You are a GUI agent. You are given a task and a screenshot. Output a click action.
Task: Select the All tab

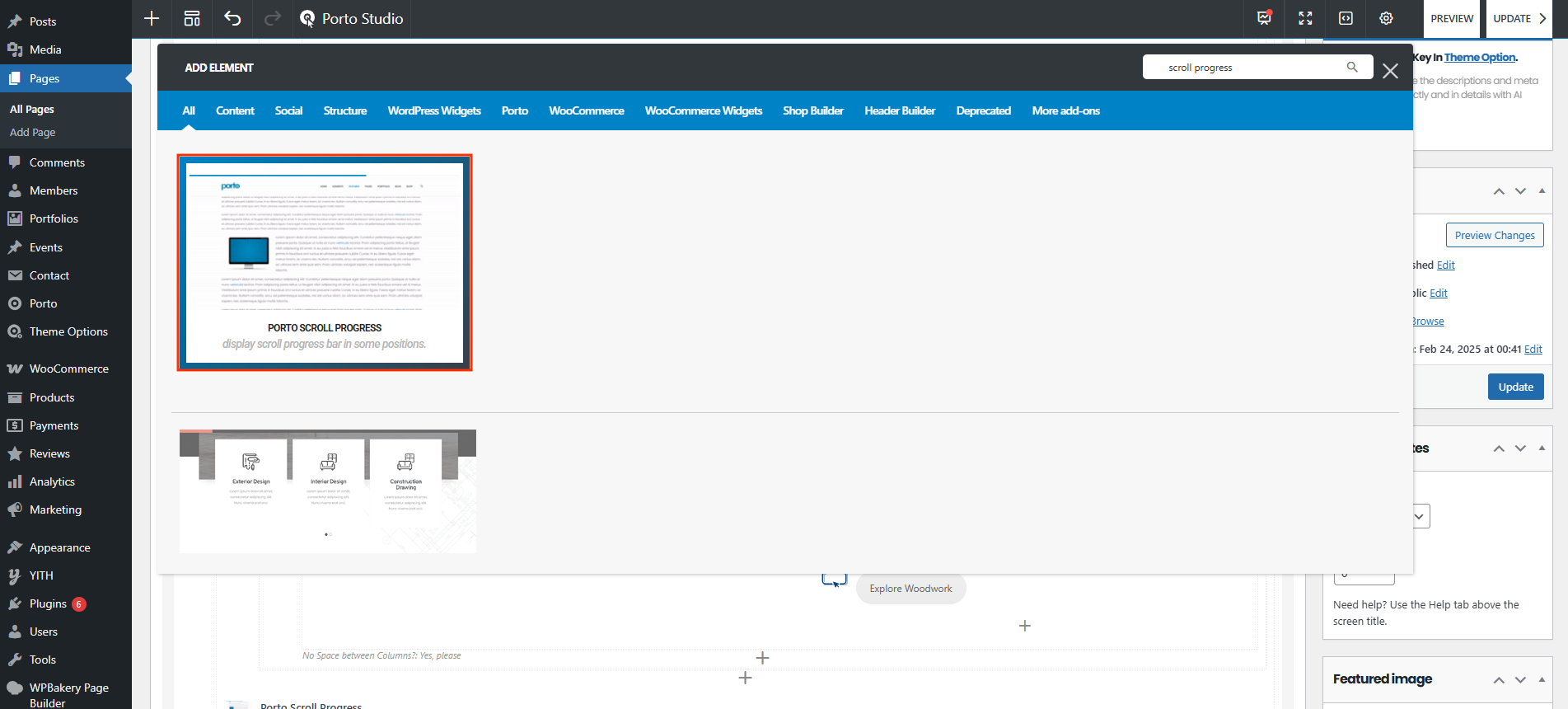pyautogui.click(x=189, y=110)
